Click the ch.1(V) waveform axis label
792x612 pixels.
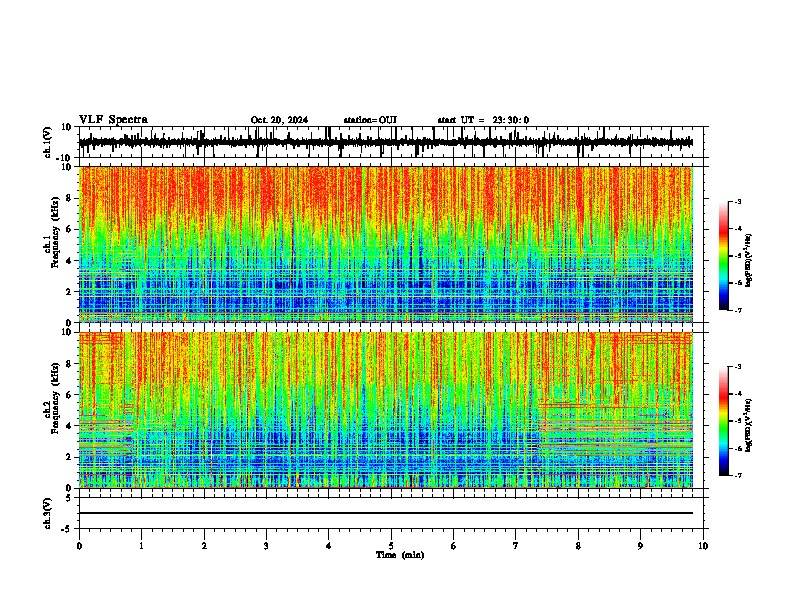coord(48,142)
